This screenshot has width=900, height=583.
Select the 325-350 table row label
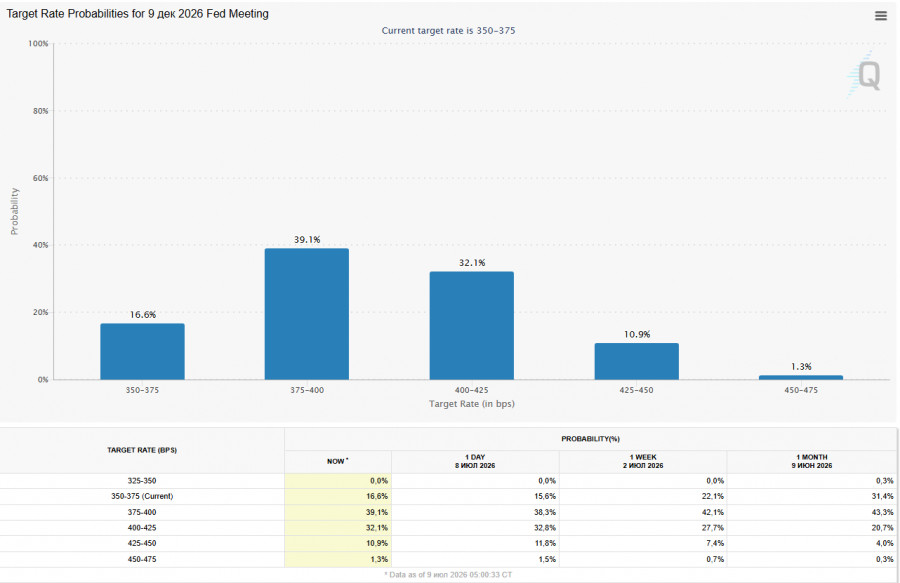142,481
